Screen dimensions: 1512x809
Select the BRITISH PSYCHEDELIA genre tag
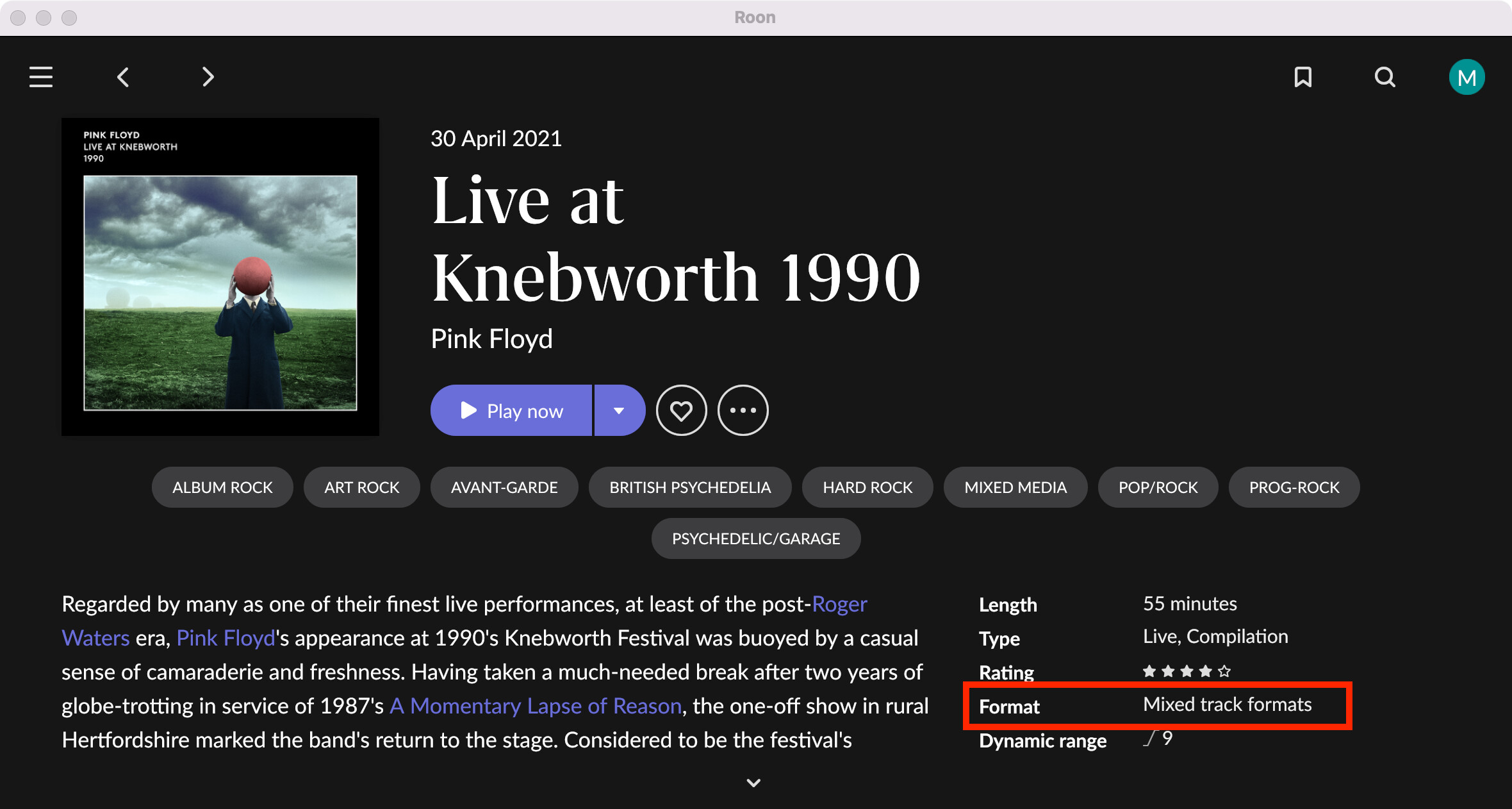(x=690, y=487)
